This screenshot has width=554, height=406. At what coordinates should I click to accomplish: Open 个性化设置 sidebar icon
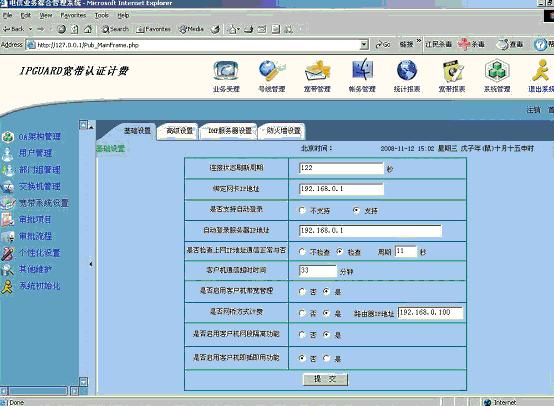click(8, 253)
